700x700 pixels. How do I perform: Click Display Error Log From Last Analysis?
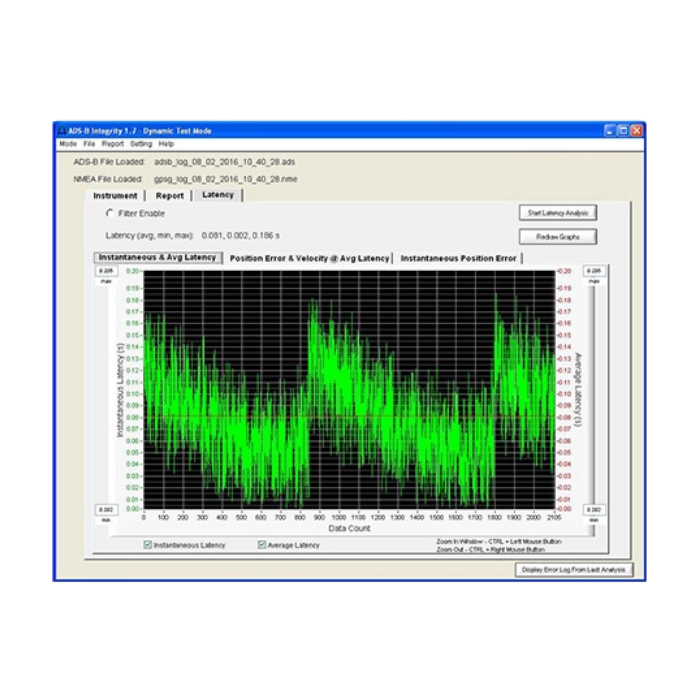(x=574, y=570)
